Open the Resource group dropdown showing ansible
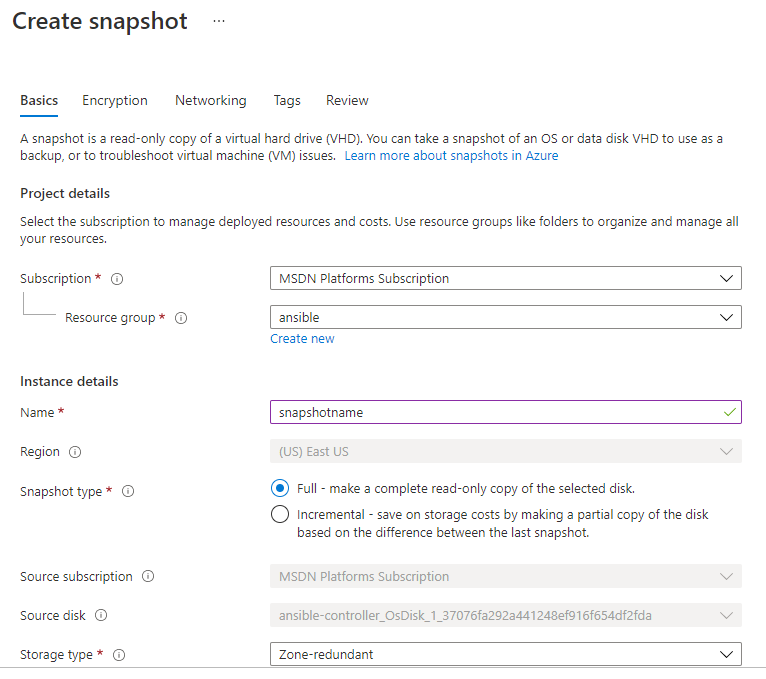766x679 pixels. pyautogui.click(x=506, y=317)
